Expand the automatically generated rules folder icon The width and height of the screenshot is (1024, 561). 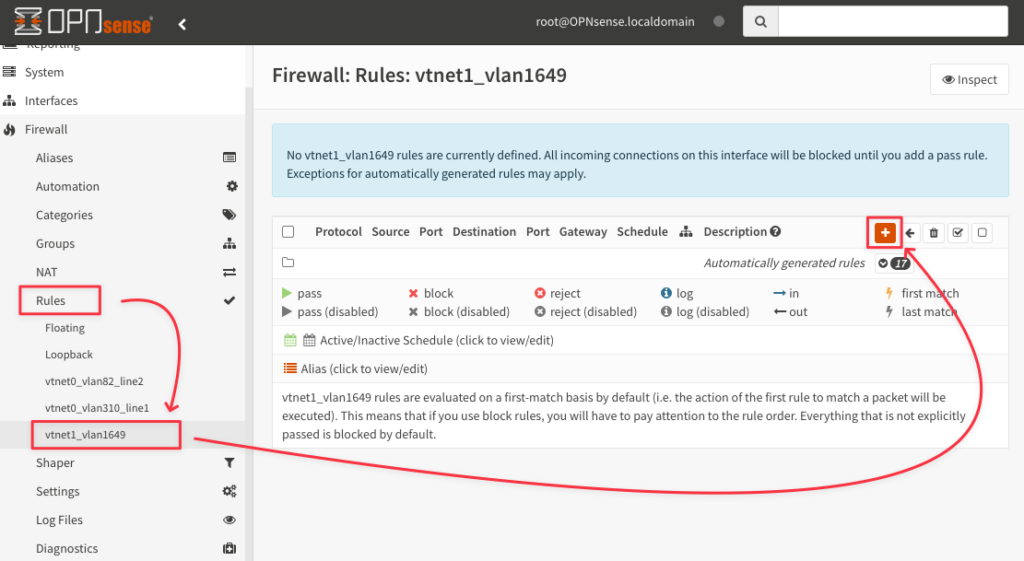tap(288, 263)
